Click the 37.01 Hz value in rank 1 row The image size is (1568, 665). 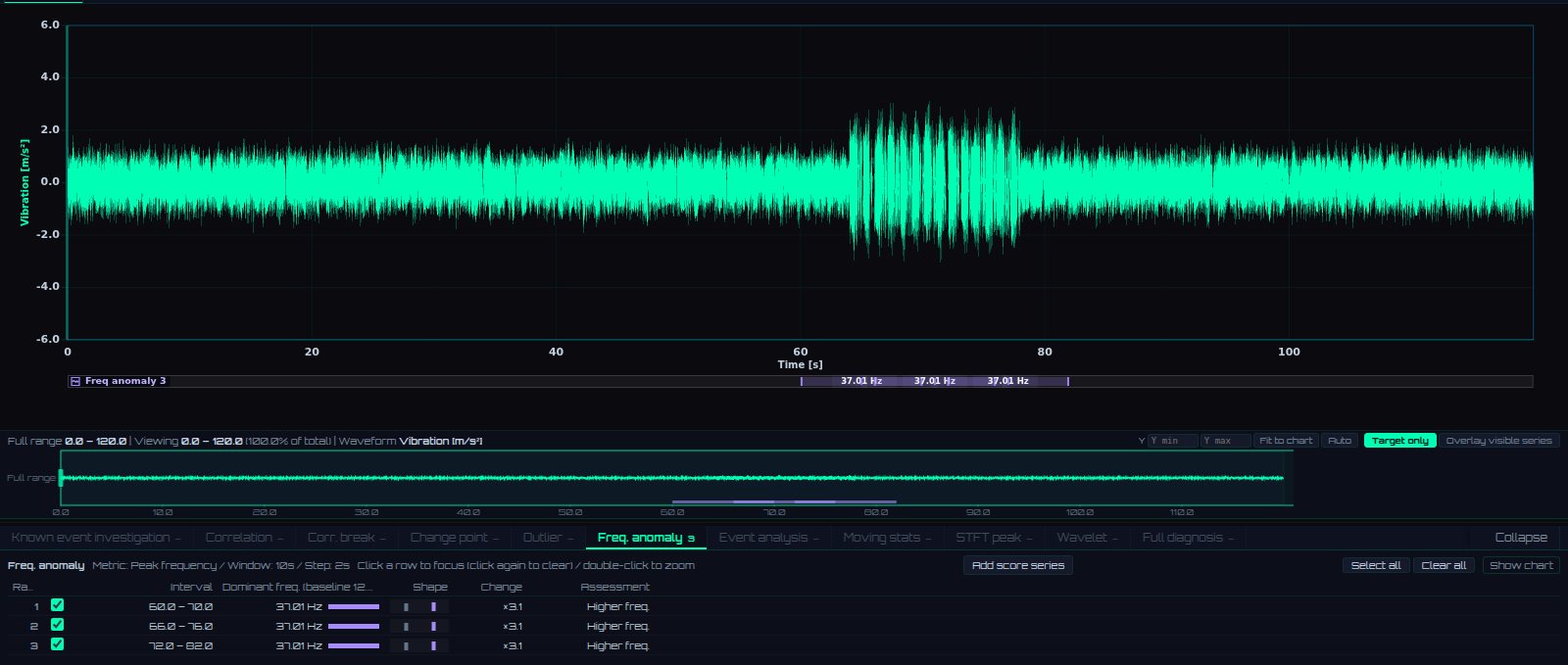299,606
